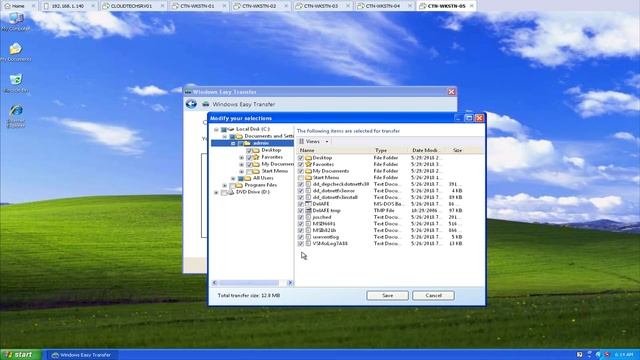Click the Save button

(x=387, y=296)
